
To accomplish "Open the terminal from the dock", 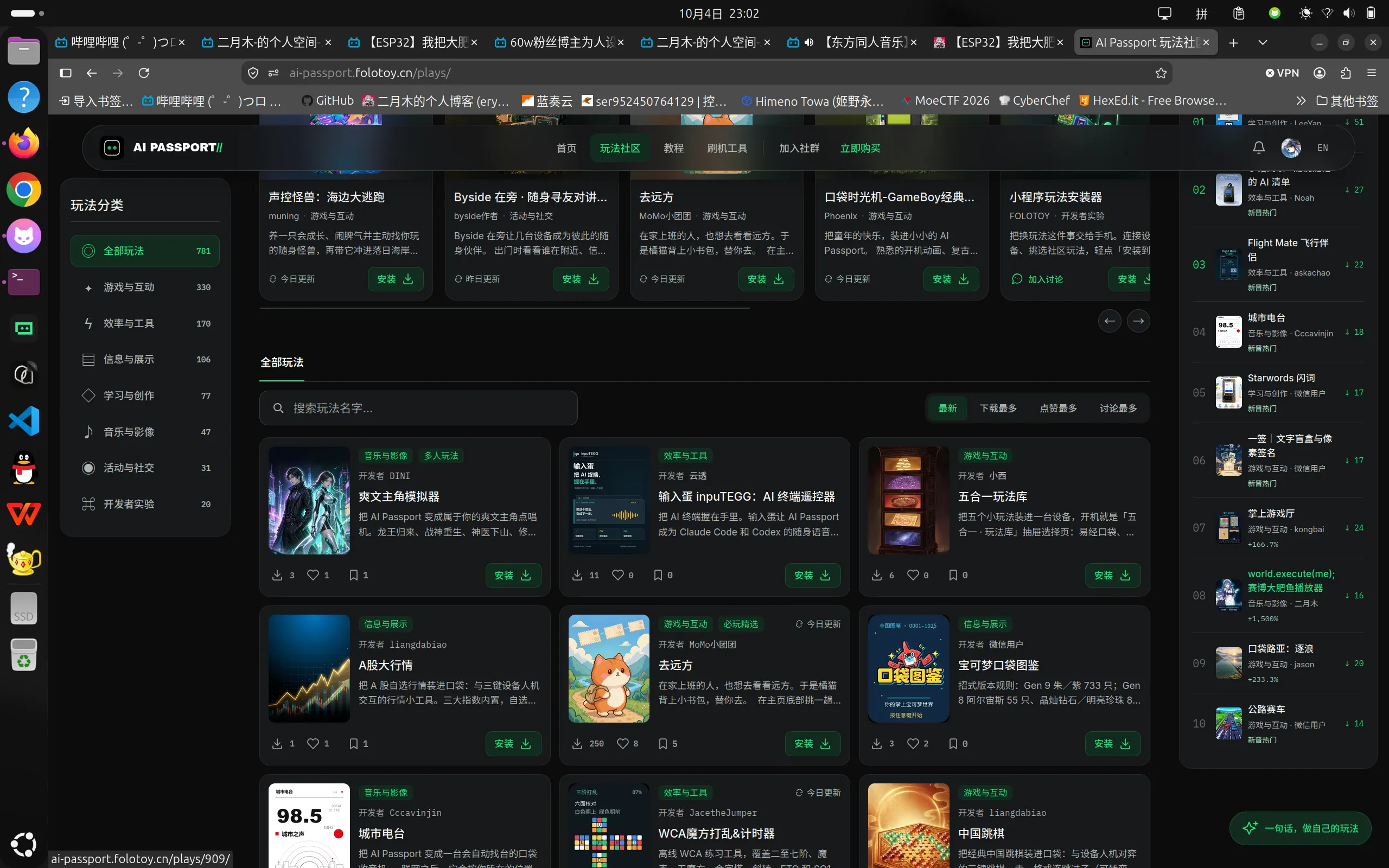I will (x=23, y=282).
